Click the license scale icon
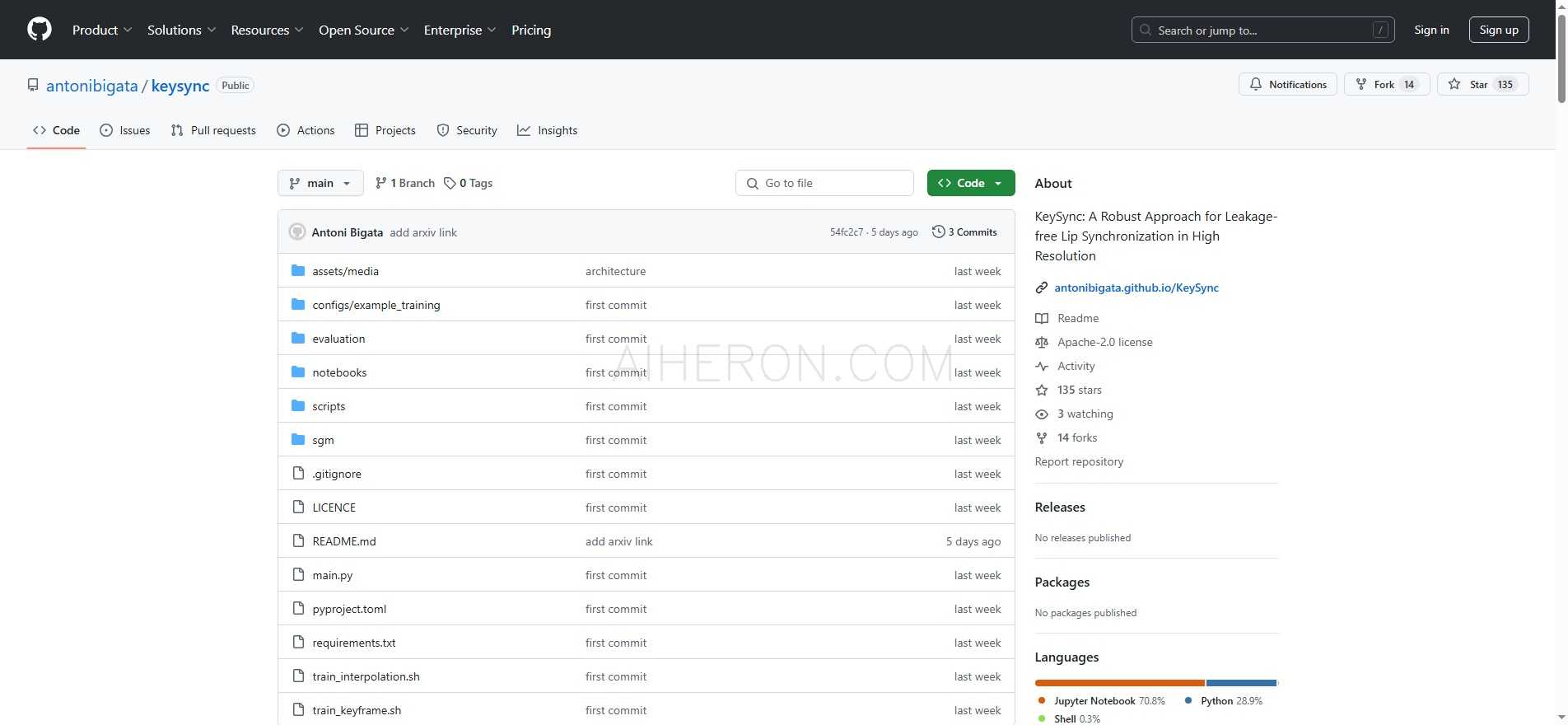 point(1042,342)
